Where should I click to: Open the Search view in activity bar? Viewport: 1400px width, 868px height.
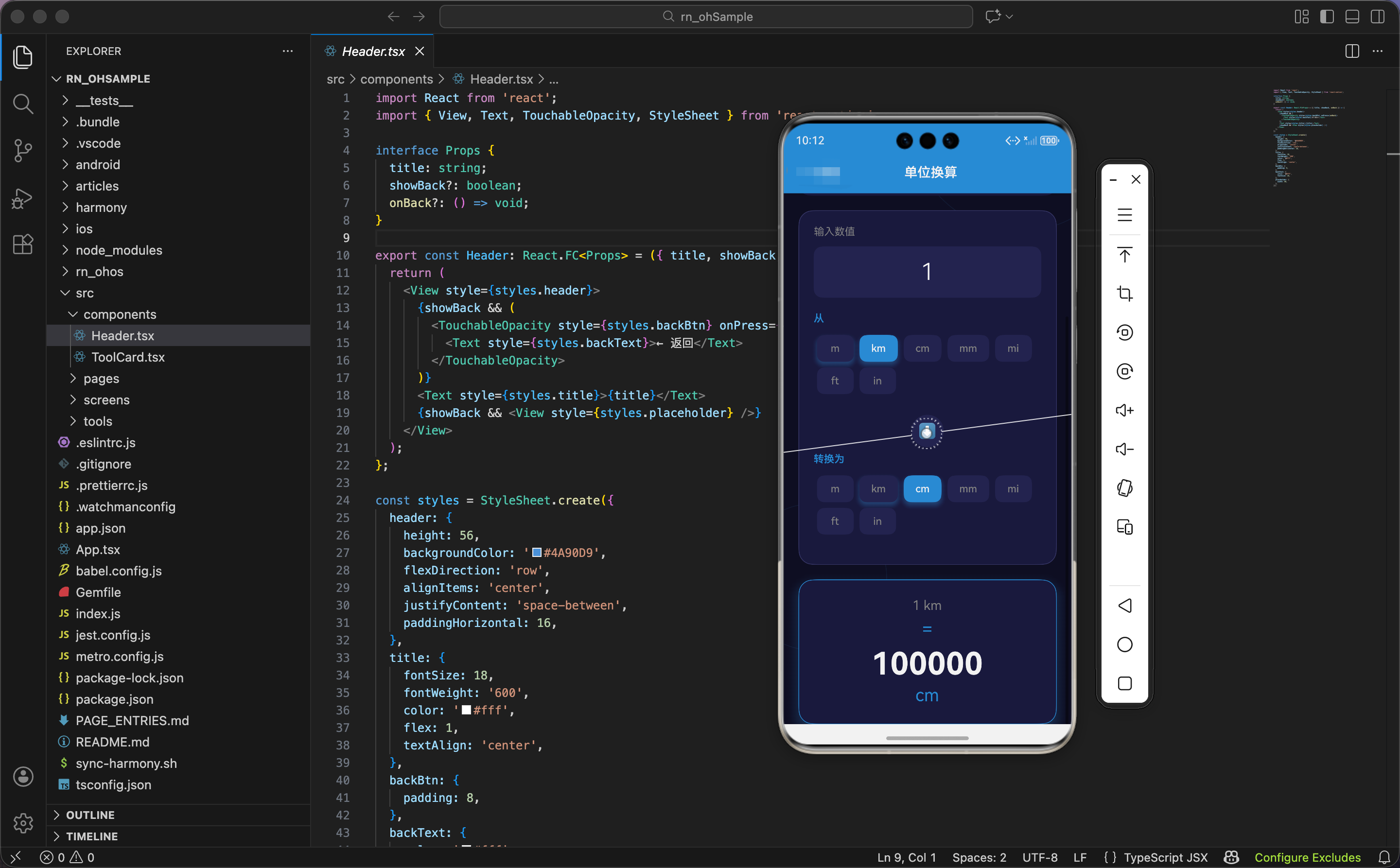(x=22, y=104)
